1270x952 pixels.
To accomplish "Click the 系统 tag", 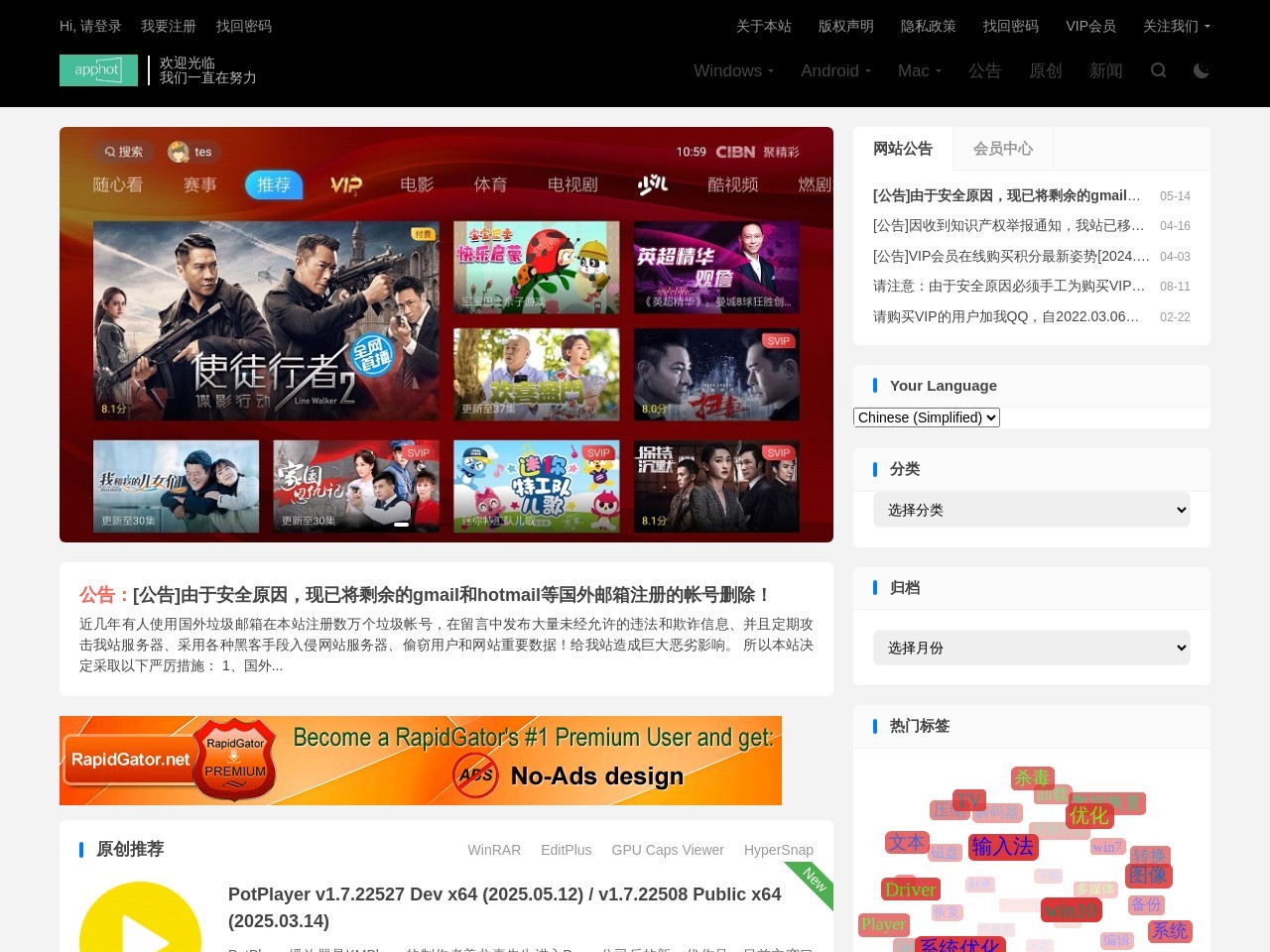I will click(1170, 931).
